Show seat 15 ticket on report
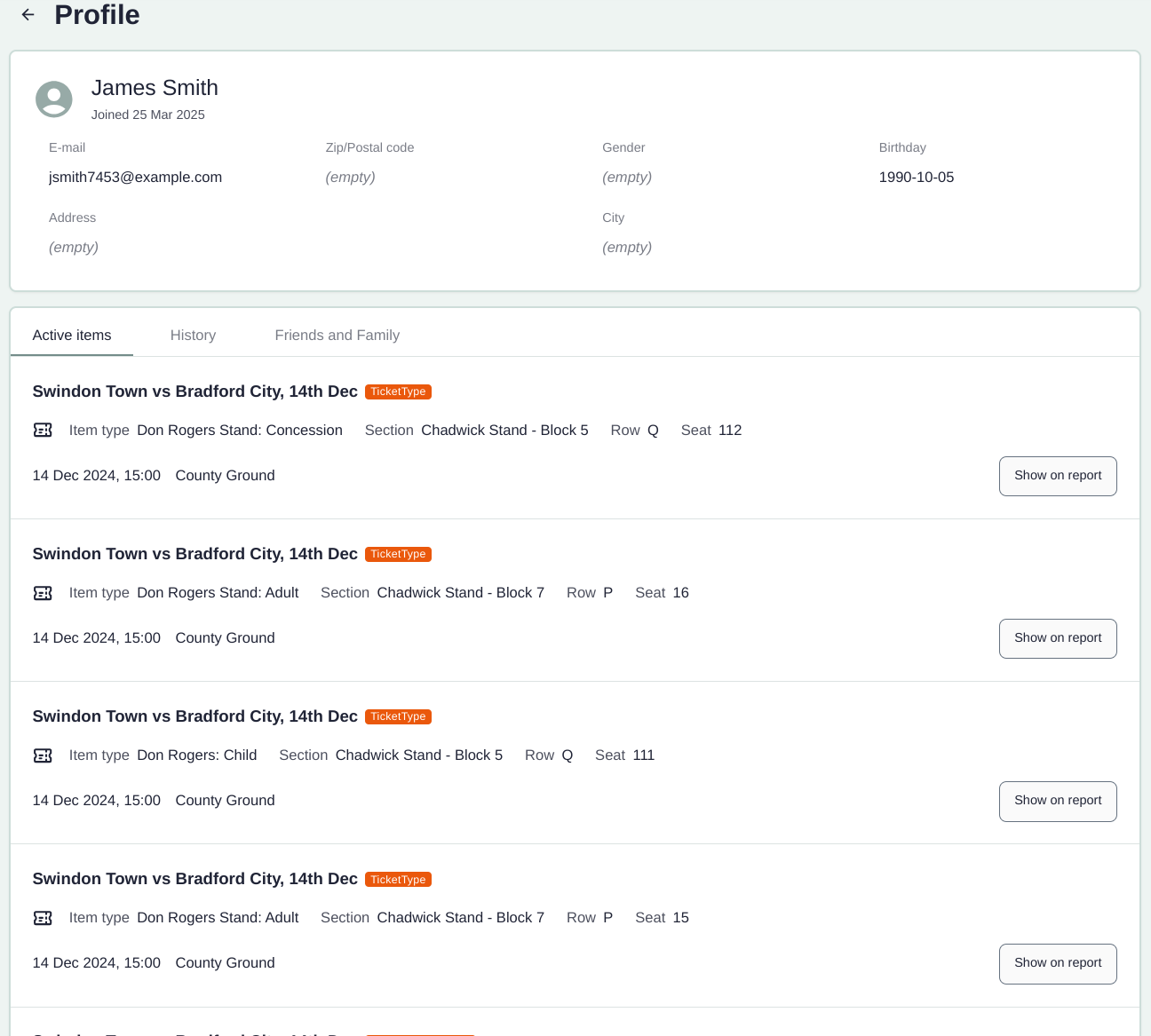The height and width of the screenshot is (1036, 1151). (1057, 963)
